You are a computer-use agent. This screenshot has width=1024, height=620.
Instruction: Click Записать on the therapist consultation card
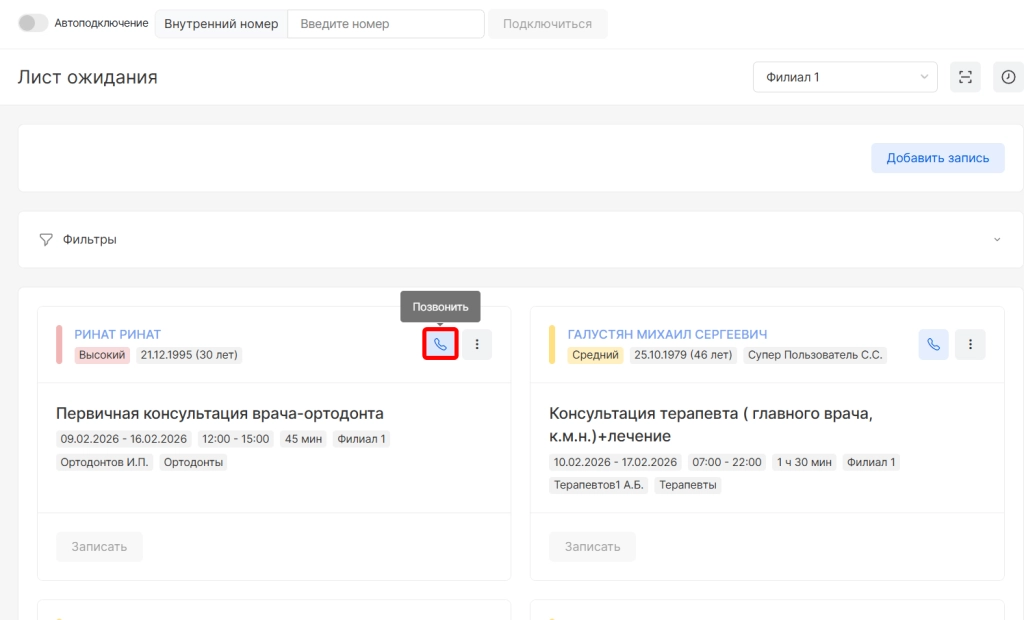592,547
